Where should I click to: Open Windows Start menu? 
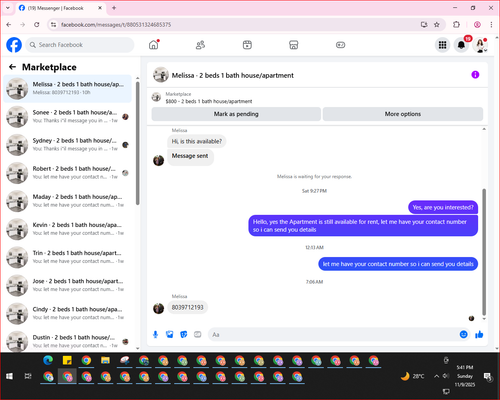pyautogui.click(x=9, y=376)
